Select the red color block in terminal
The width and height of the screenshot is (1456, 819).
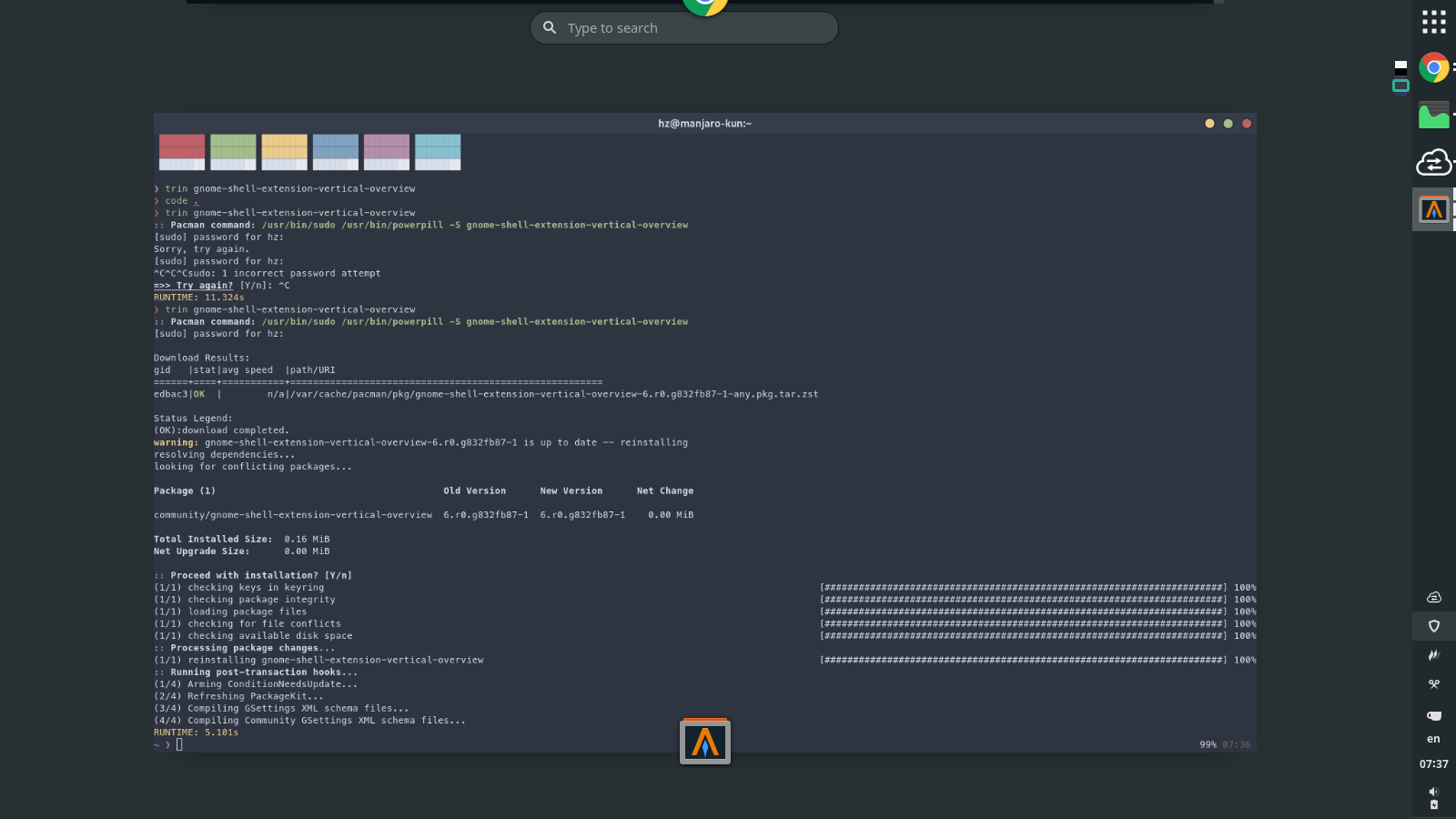click(181, 151)
